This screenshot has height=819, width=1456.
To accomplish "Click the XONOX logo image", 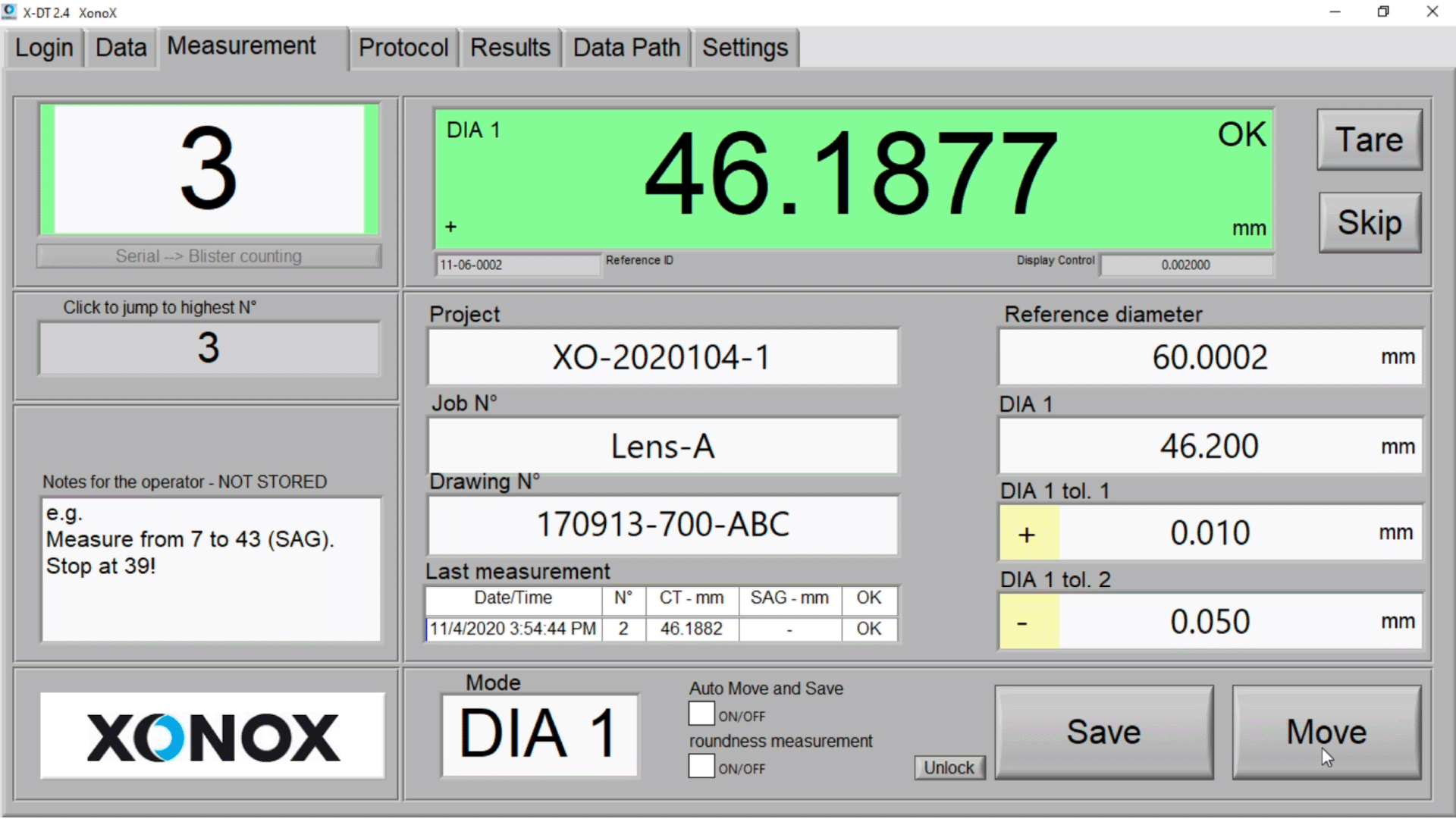I will [212, 736].
